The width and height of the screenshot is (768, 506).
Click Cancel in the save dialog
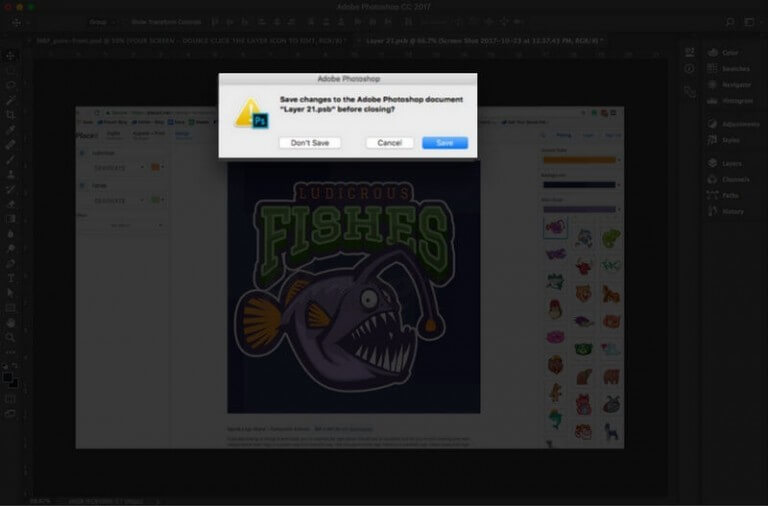(x=389, y=143)
